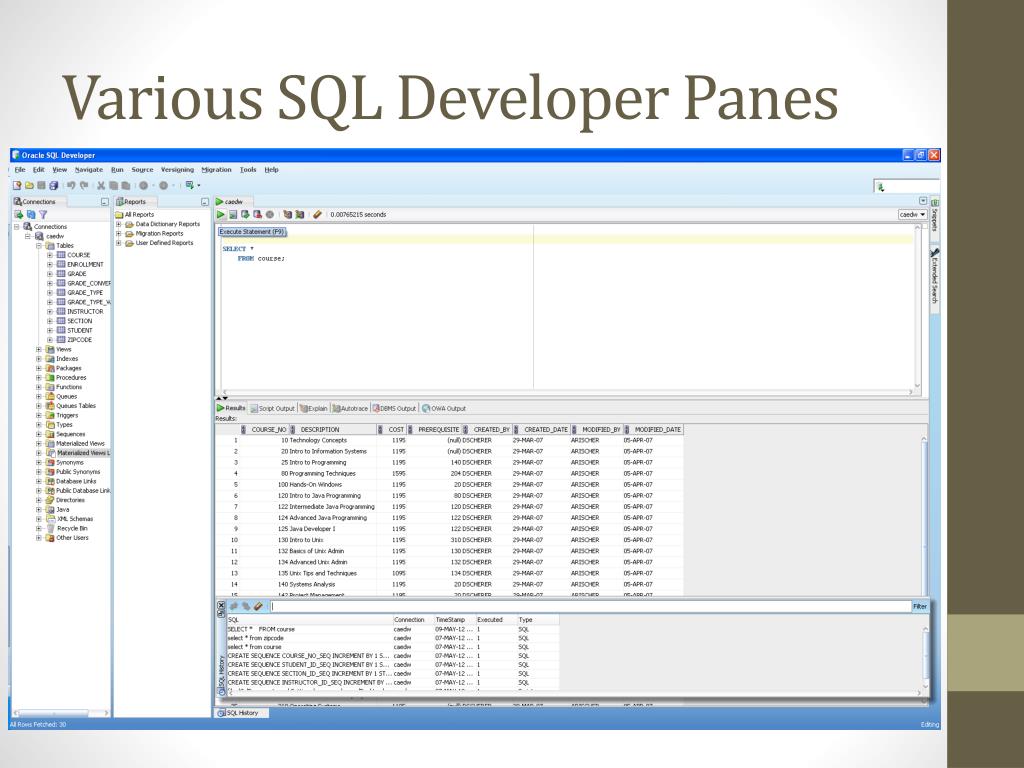Switch to the DBMS Output tab
The image size is (1024, 768).
point(394,408)
